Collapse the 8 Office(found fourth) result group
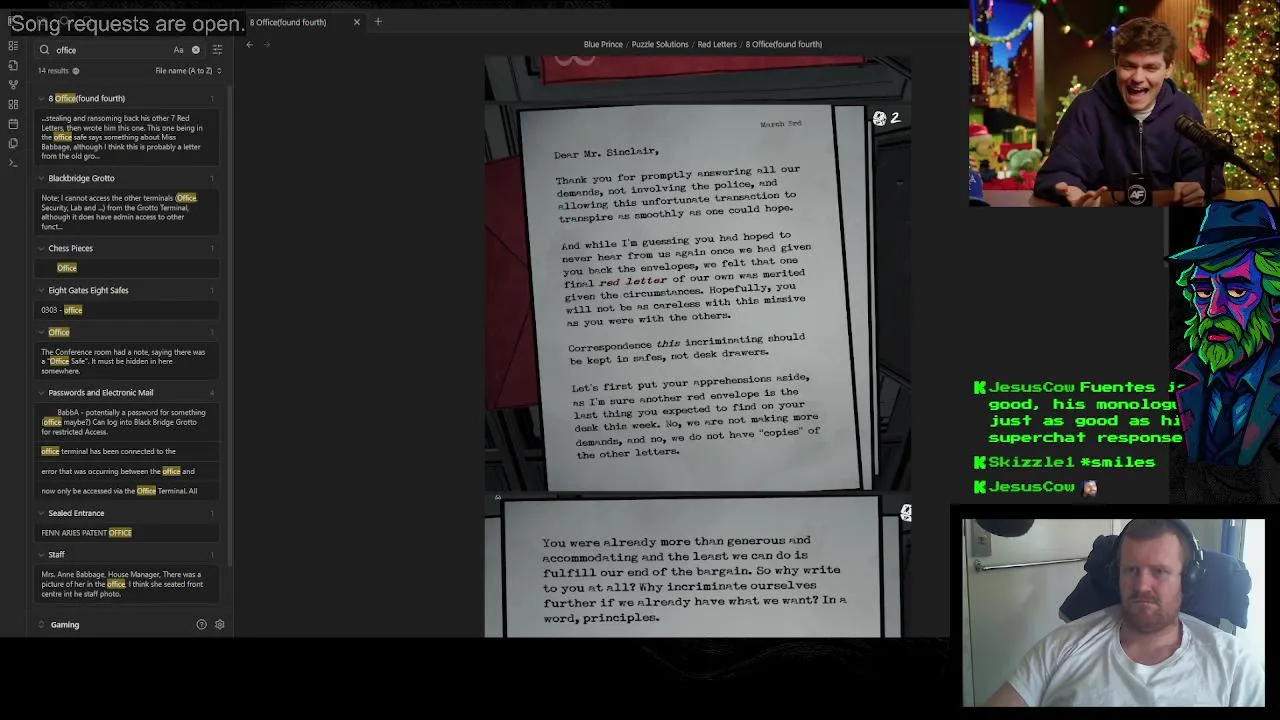 click(x=42, y=99)
